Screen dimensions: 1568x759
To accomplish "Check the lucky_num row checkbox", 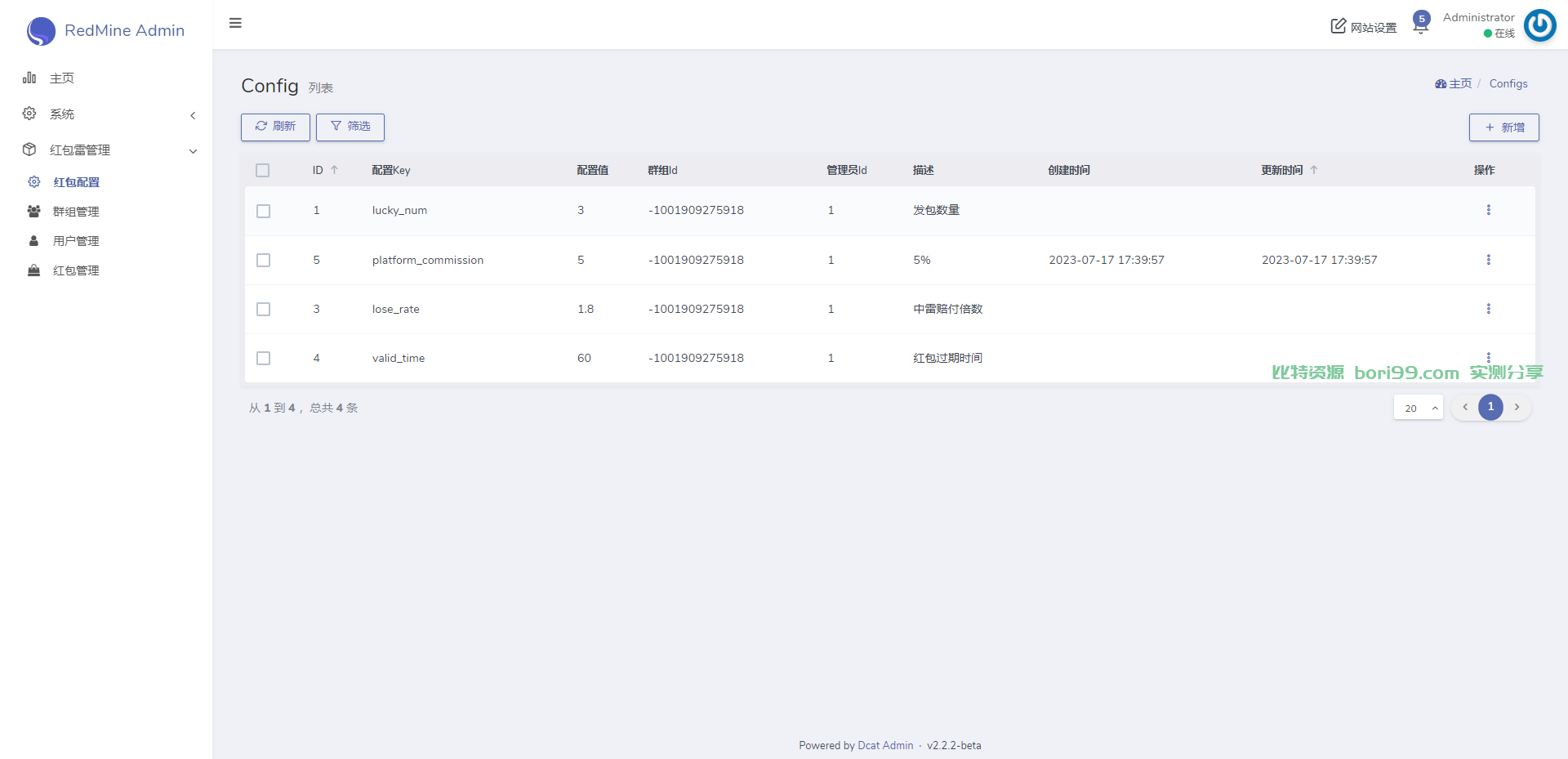I will [x=263, y=211].
